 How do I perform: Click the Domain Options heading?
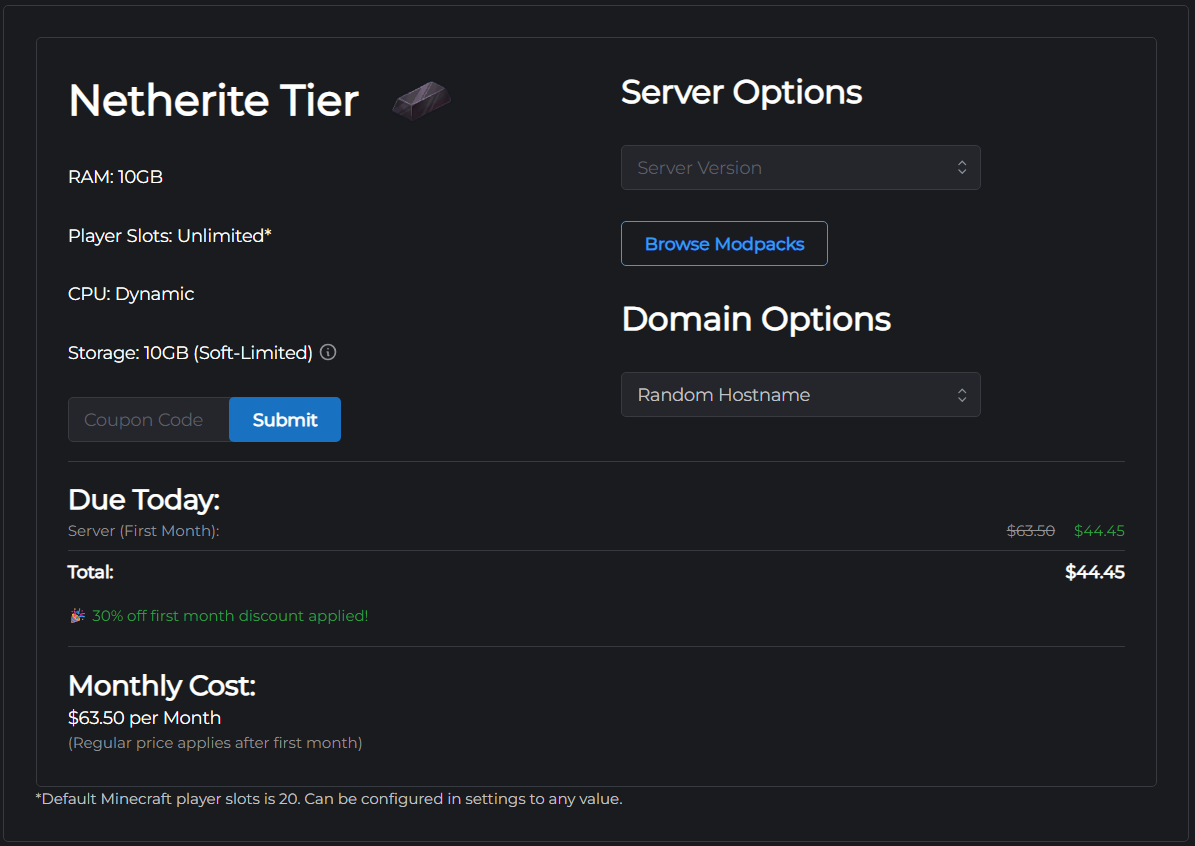click(x=756, y=319)
